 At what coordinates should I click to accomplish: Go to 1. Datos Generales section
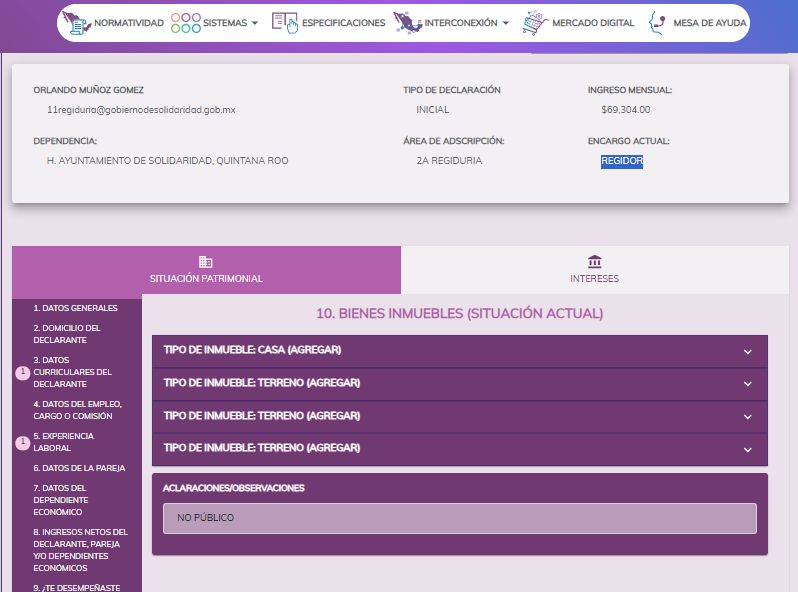75,308
